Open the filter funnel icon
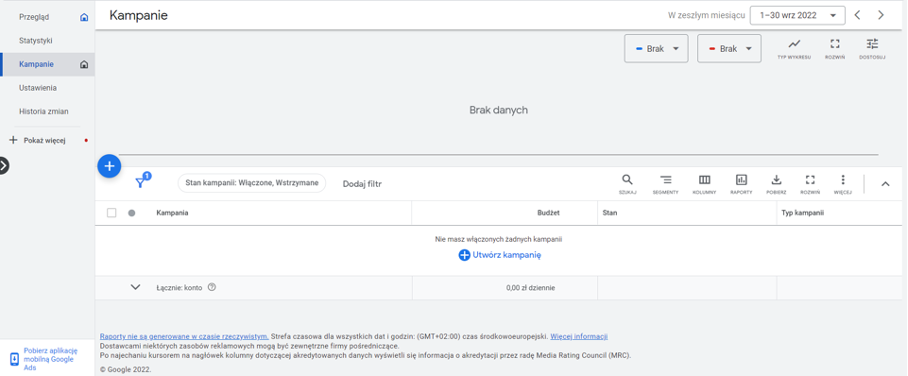Image resolution: width=908 pixels, height=376 pixels. tap(140, 183)
